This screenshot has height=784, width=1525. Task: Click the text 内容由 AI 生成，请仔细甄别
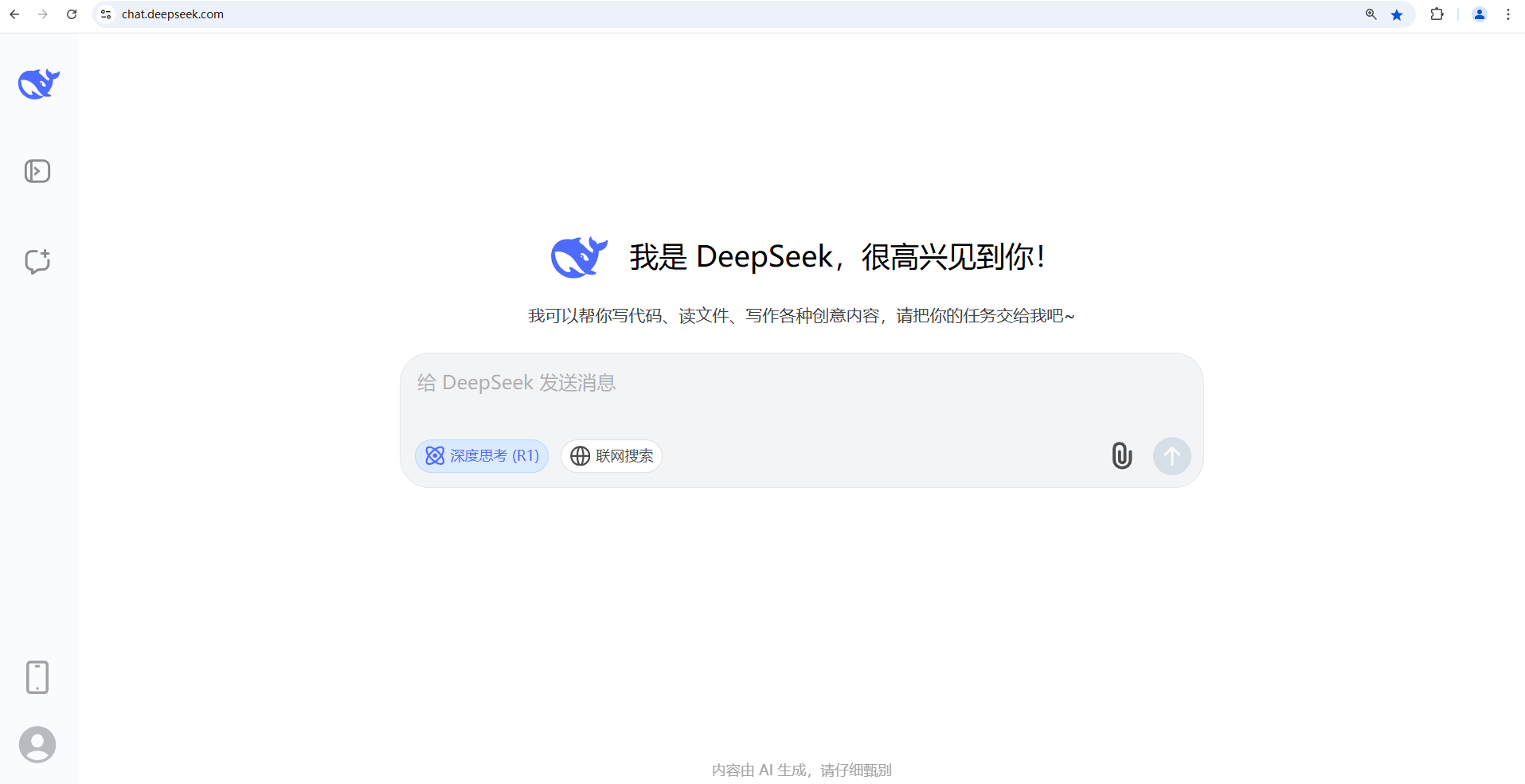[802, 770]
